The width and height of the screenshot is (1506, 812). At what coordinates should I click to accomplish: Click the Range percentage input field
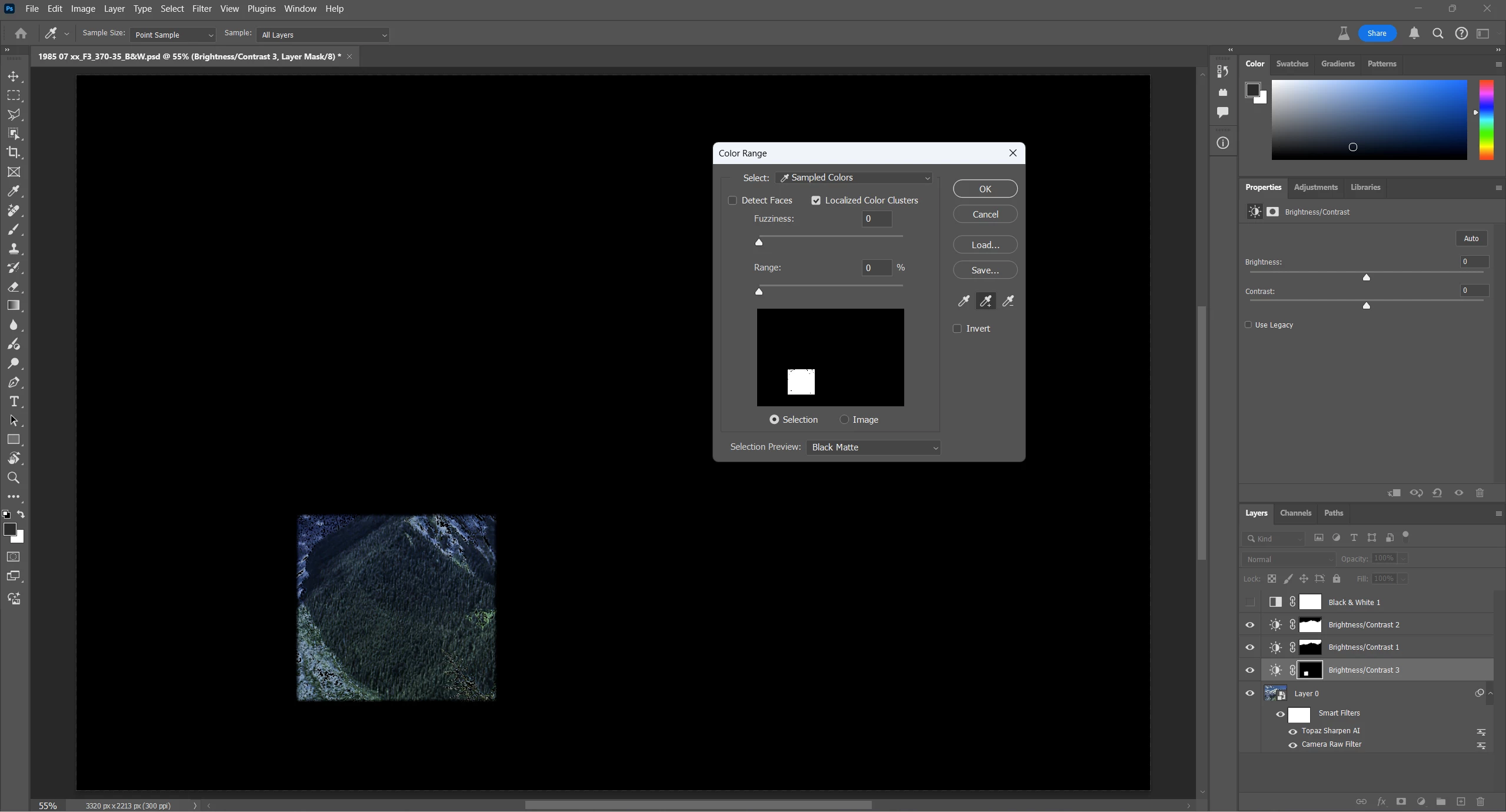[876, 268]
